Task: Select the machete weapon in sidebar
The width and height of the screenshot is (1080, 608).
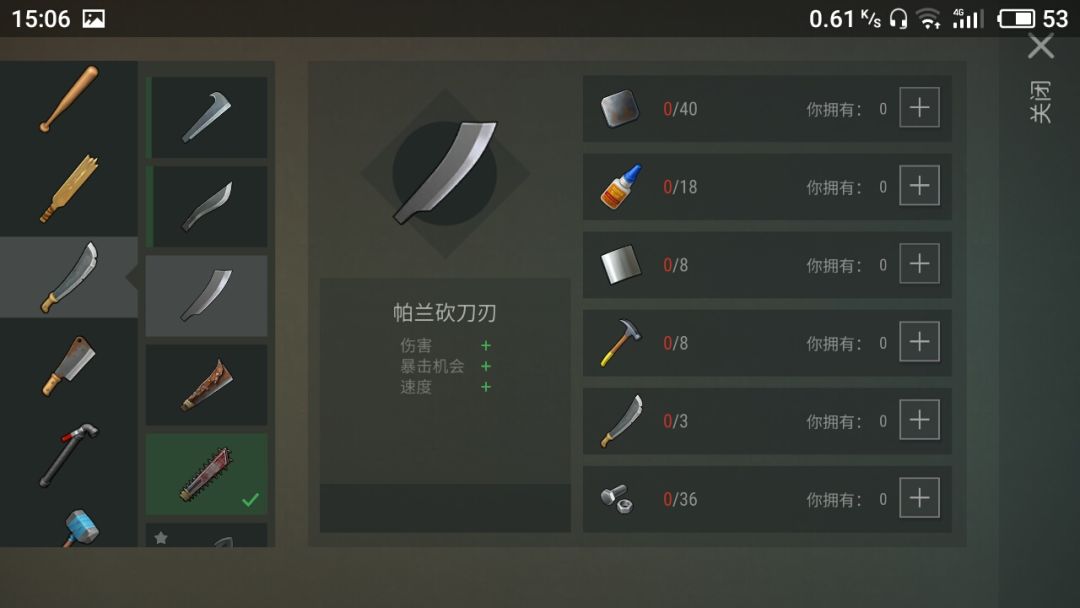Action: pos(69,277)
